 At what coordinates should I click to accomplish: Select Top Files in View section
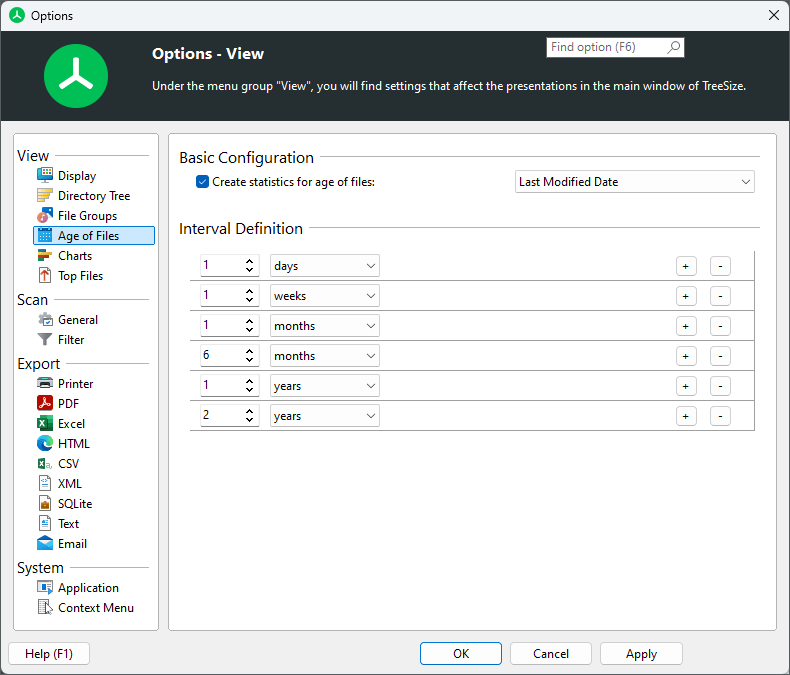tap(80, 276)
